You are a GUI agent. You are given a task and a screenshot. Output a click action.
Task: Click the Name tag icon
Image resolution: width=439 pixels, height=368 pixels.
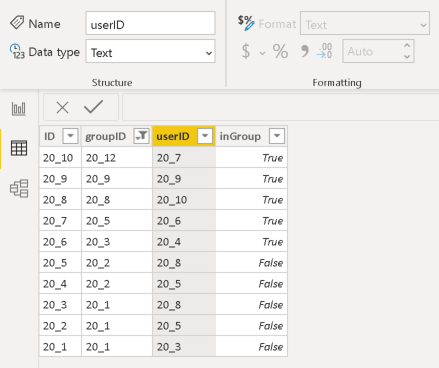pos(17,23)
